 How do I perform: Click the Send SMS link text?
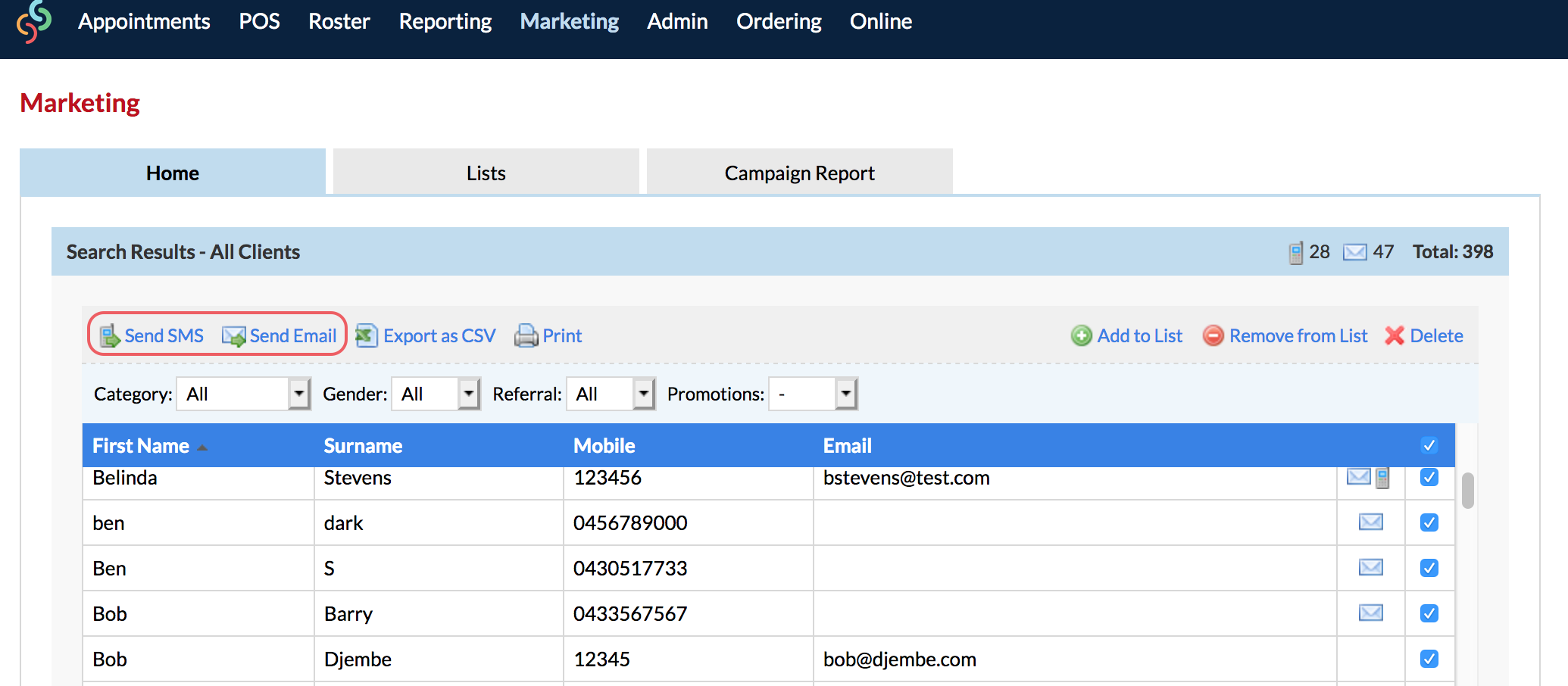pos(164,335)
